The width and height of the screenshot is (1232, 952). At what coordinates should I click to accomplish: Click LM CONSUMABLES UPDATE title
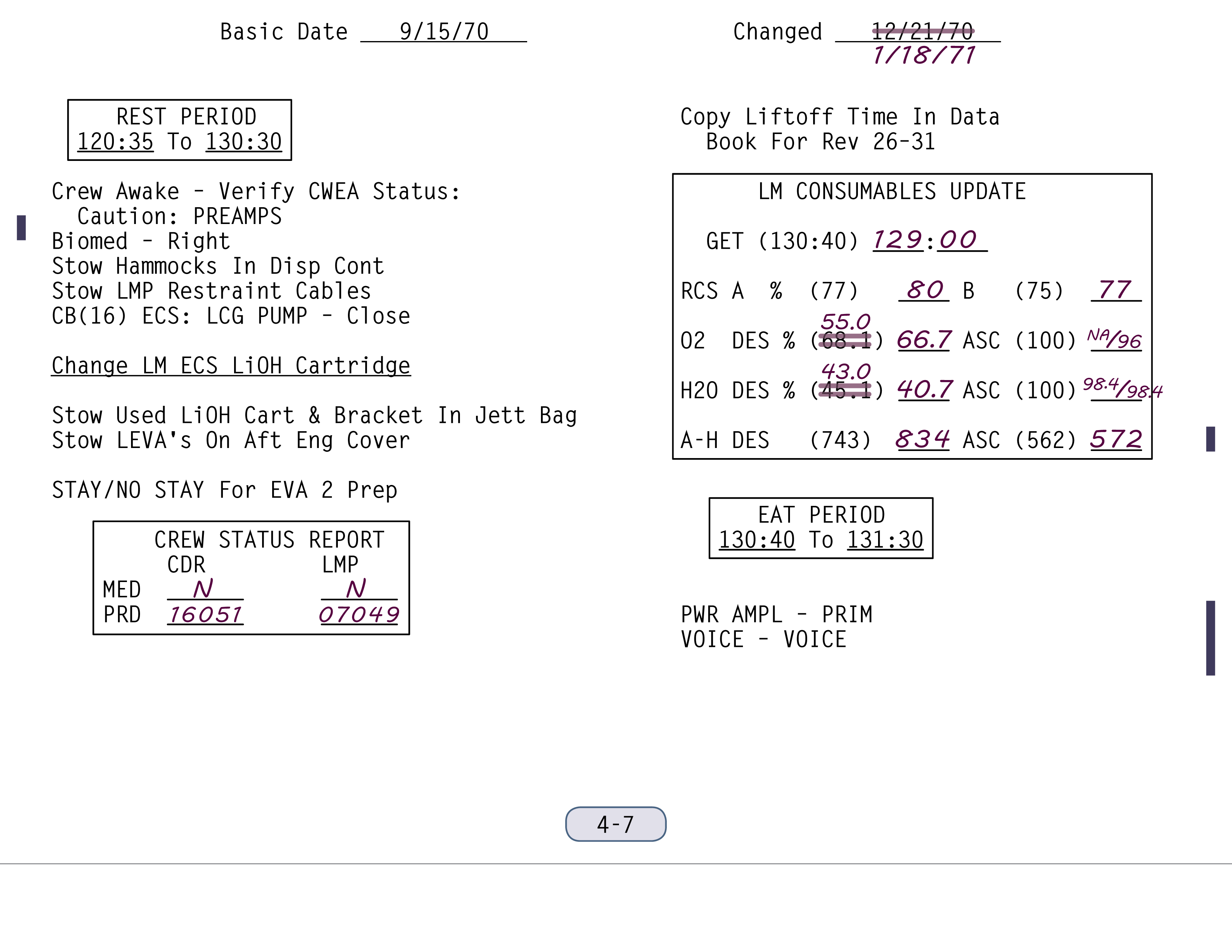pyautogui.click(x=891, y=191)
